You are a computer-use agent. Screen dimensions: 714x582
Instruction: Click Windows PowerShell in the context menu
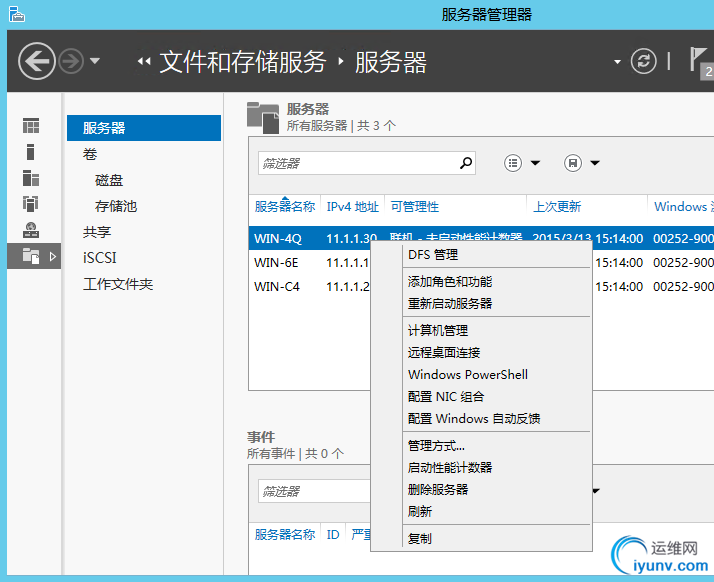point(467,375)
